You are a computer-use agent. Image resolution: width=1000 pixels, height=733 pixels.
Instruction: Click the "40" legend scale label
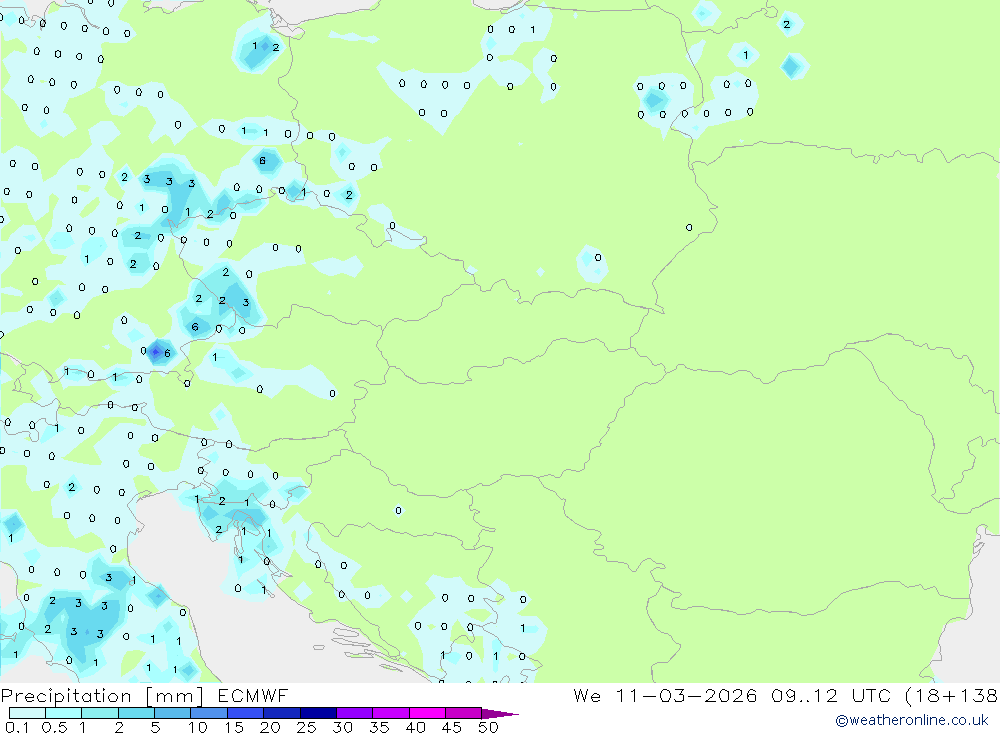pyautogui.click(x=416, y=727)
